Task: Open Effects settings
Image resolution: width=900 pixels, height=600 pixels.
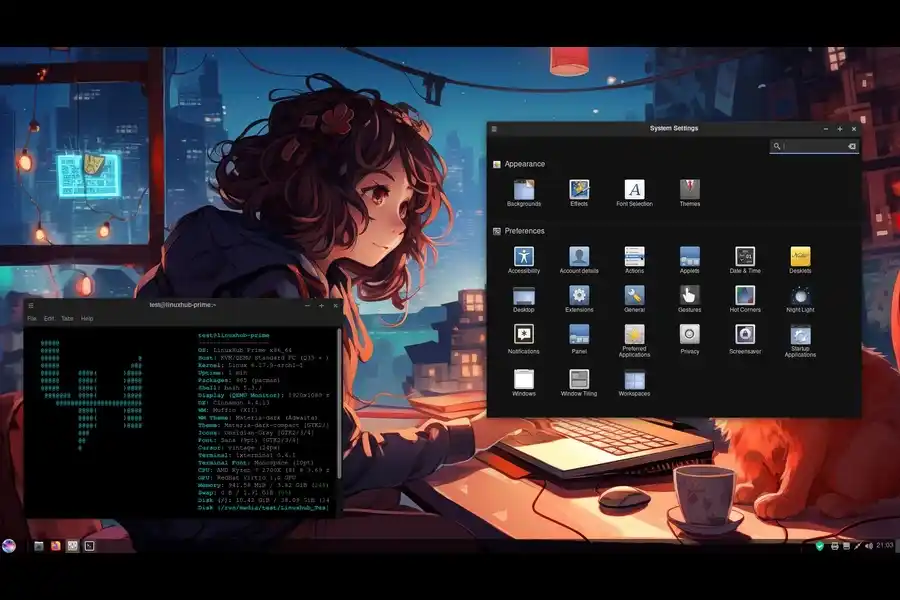Action: coord(580,190)
